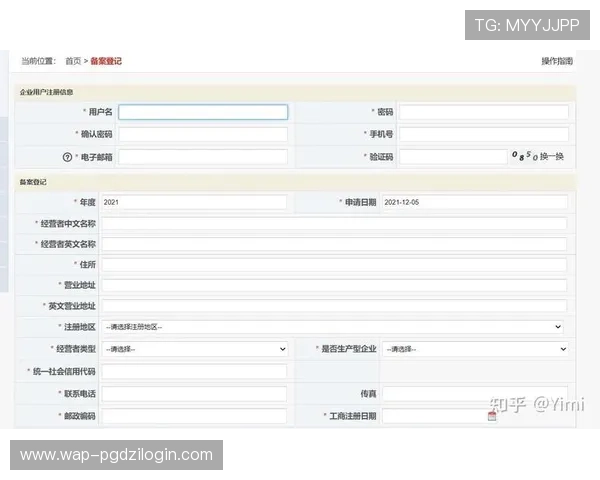Viewport: 600px width, 480px height.
Task: Click the 统一社会信用代码 input field
Action: click(194, 371)
